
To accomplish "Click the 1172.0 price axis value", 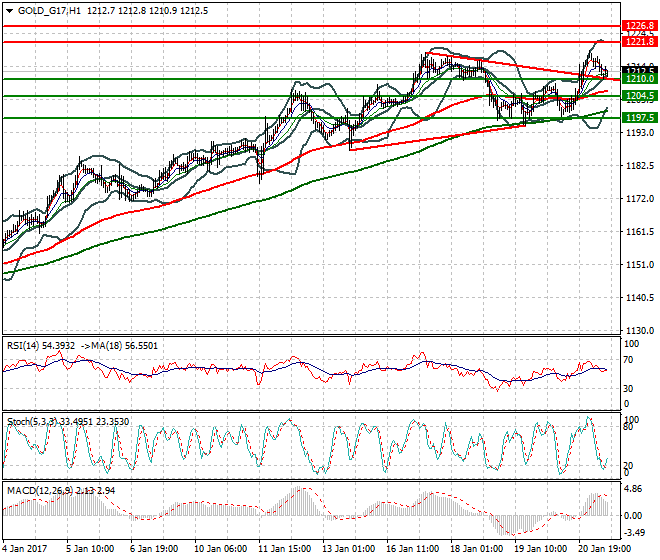I will click(640, 198).
